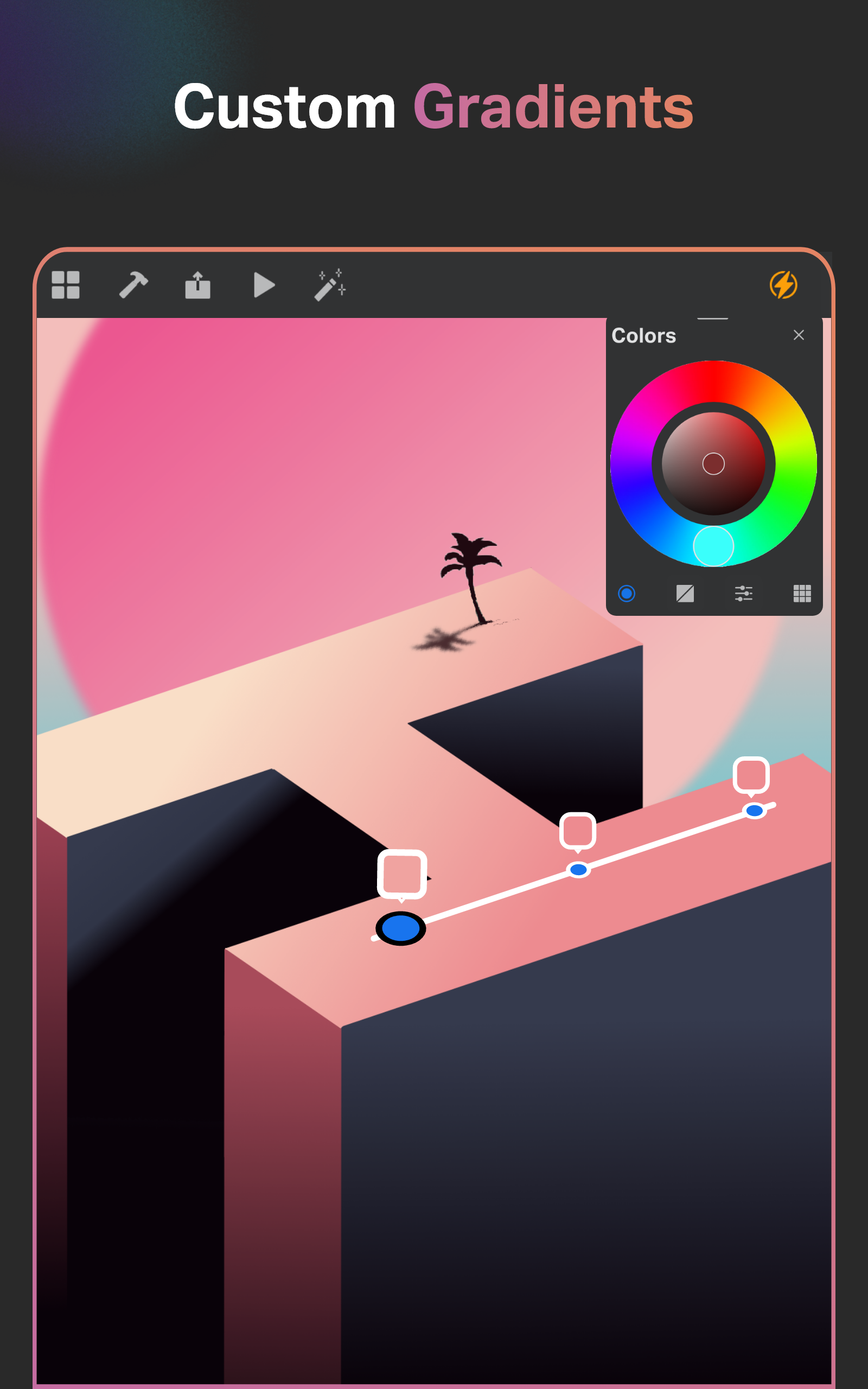The width and height of the screenshot is (868, 1389).
Task: Open the export share icon
Action: 198,285
